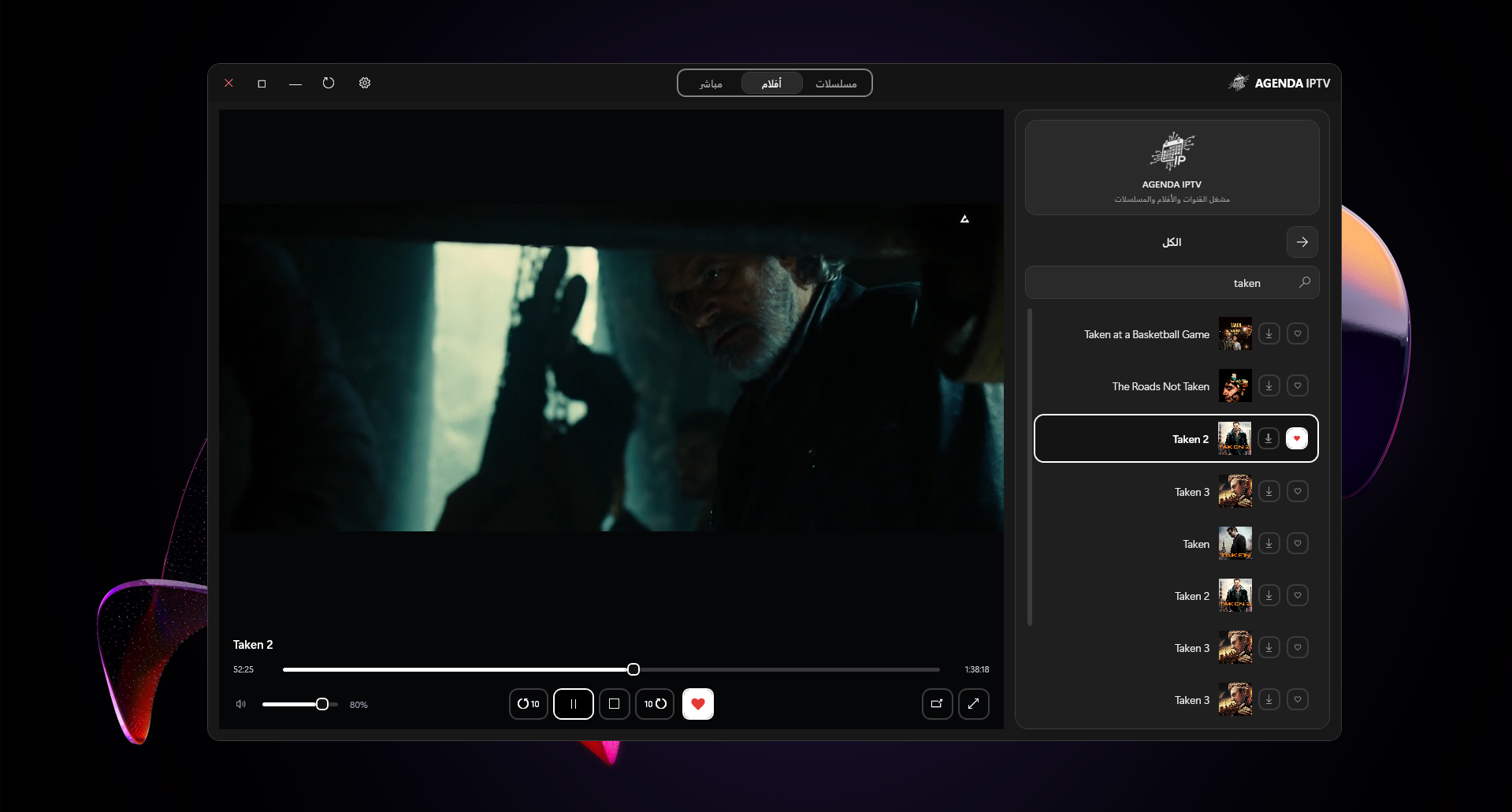The width and height of the screenshot is (1512, 812).
Task: Switch to the مباشر live tab
Action: [711, 84]
